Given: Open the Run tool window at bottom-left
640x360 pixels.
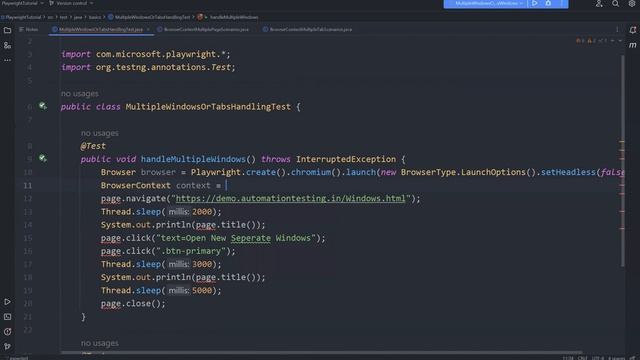Looking at the screenshot, I should point(7,302).
